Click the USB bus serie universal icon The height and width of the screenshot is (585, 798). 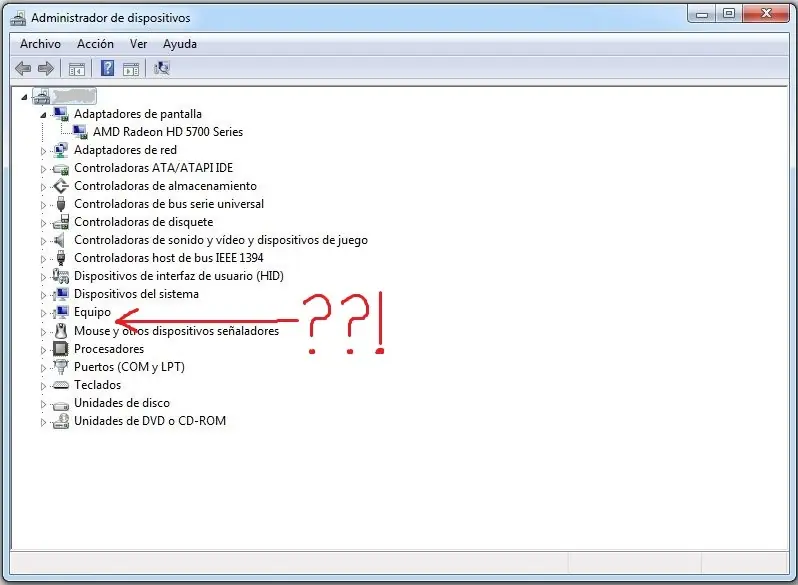[61, 204]
